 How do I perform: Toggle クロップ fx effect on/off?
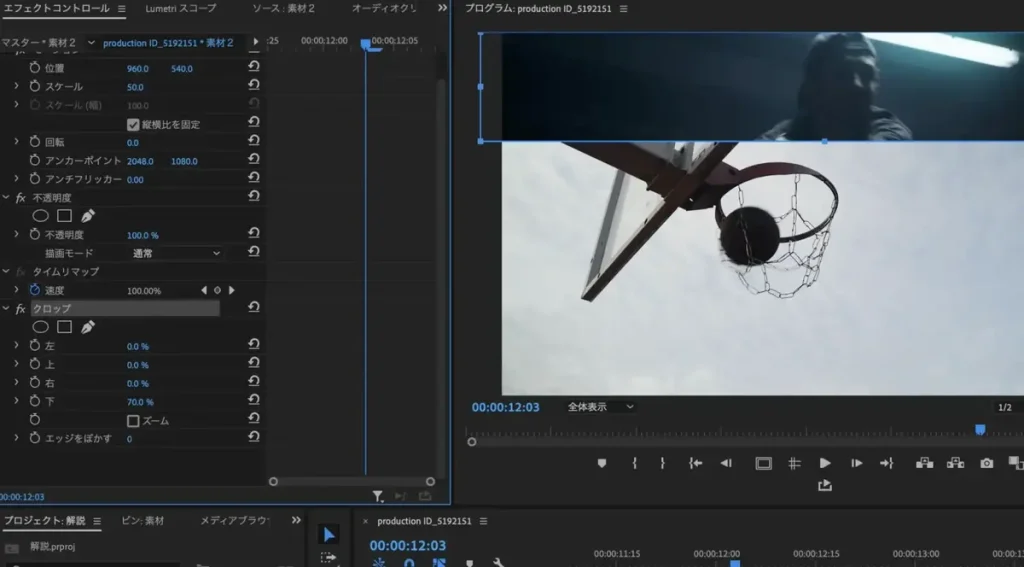click(20, 308)
